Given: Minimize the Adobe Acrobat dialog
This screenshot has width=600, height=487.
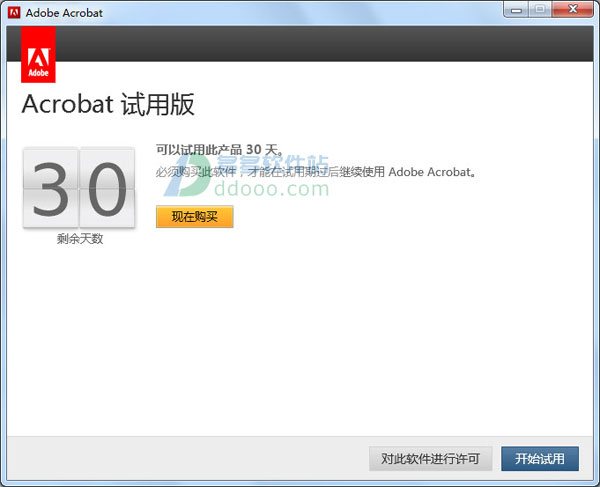Looking at the screenshot, I should 516,9.
